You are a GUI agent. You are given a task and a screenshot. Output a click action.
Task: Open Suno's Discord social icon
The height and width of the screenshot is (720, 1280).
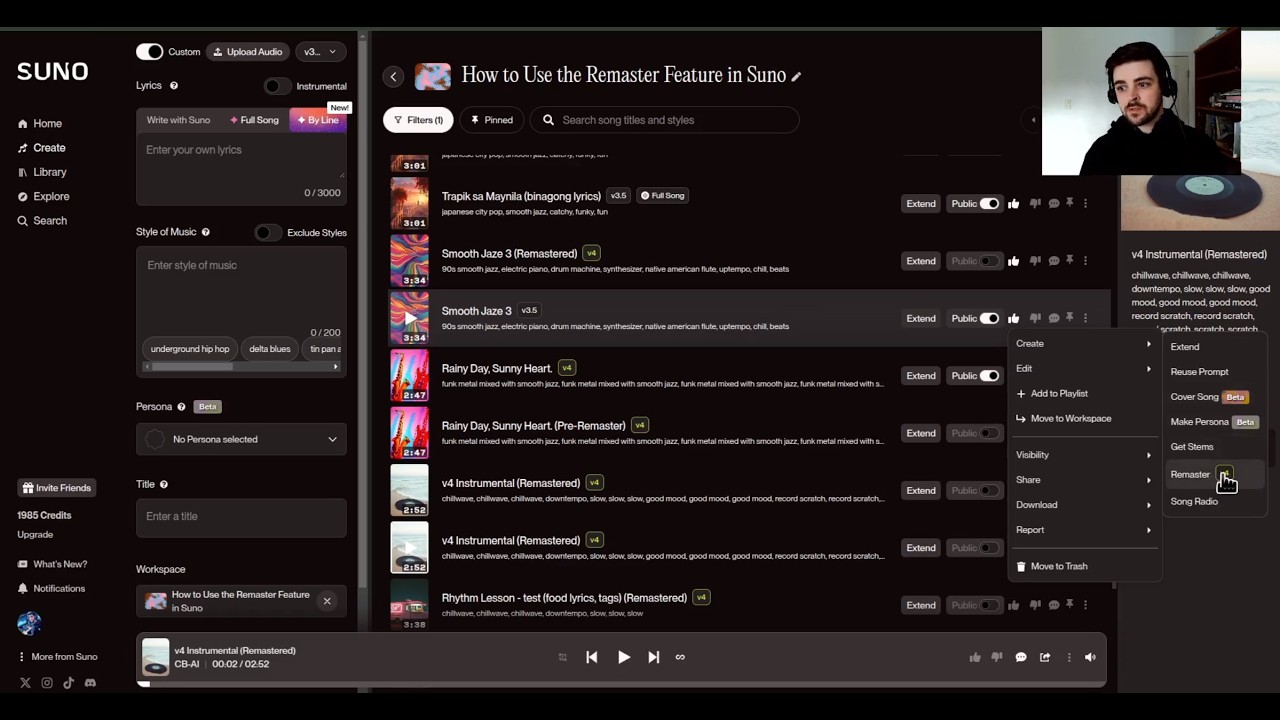click(x=90, y=683)
